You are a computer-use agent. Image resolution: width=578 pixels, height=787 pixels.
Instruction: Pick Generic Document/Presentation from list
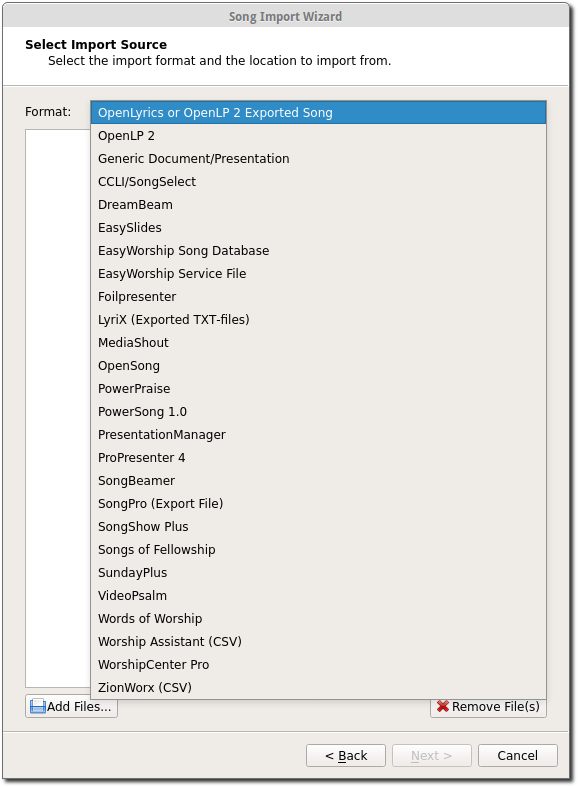(x=318, y=159)
